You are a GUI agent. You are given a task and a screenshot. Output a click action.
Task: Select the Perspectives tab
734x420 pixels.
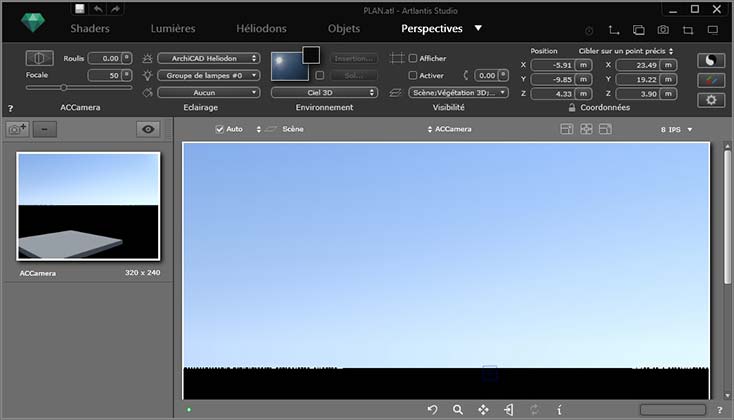click(432, 29)
